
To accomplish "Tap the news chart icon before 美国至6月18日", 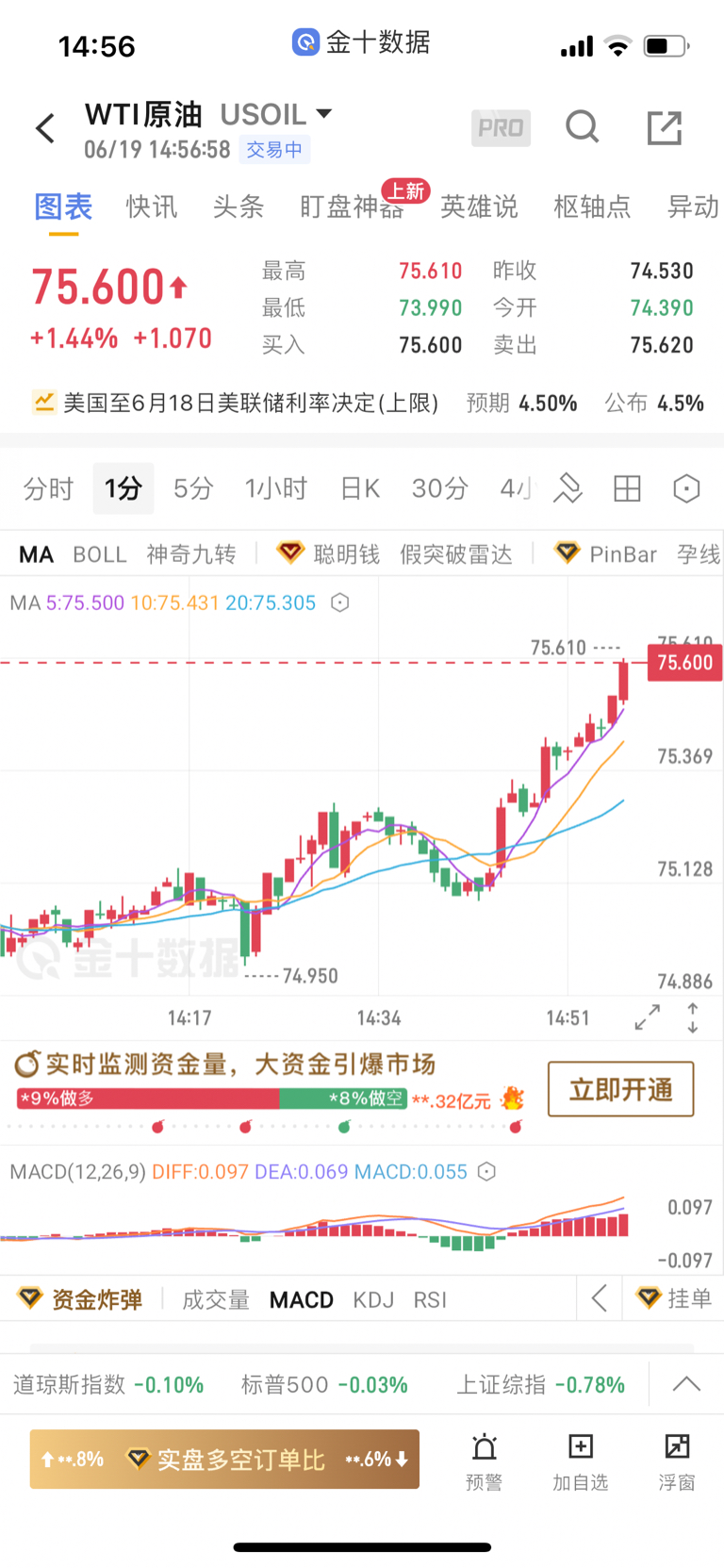I will coord(43,403).
